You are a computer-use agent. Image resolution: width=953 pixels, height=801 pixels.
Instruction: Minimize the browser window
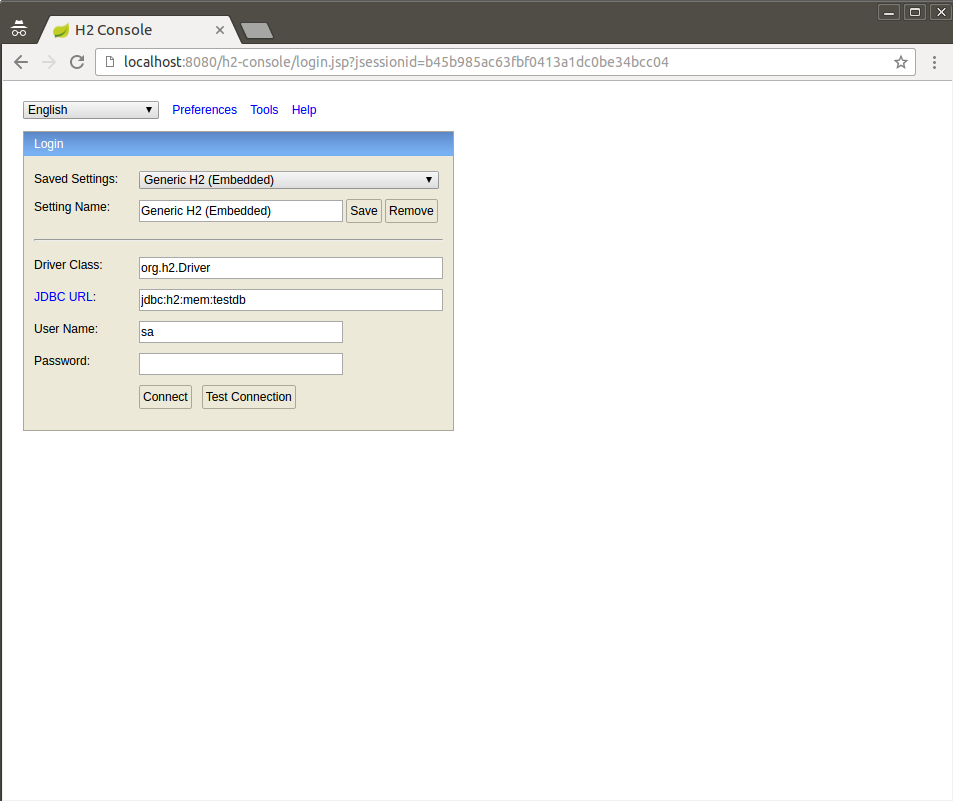[x=889, y=12]
